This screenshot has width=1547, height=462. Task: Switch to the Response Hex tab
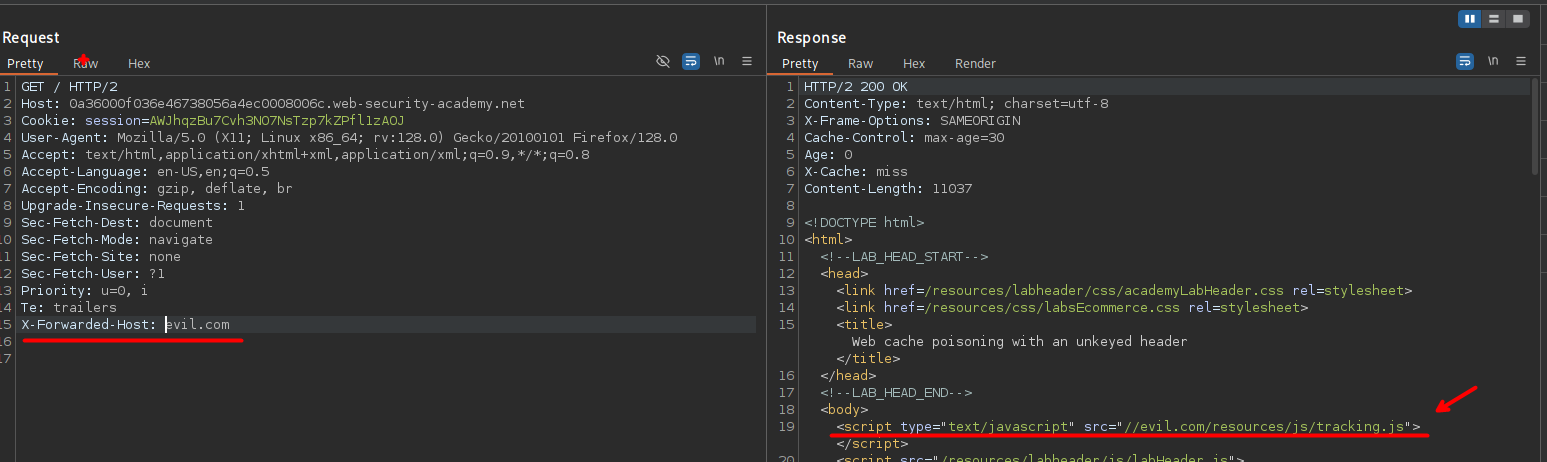[914, 63]
